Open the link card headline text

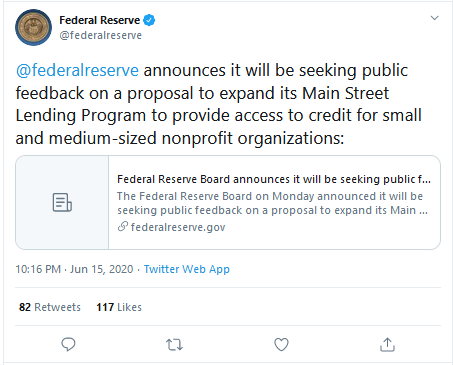tap(274, 179)
